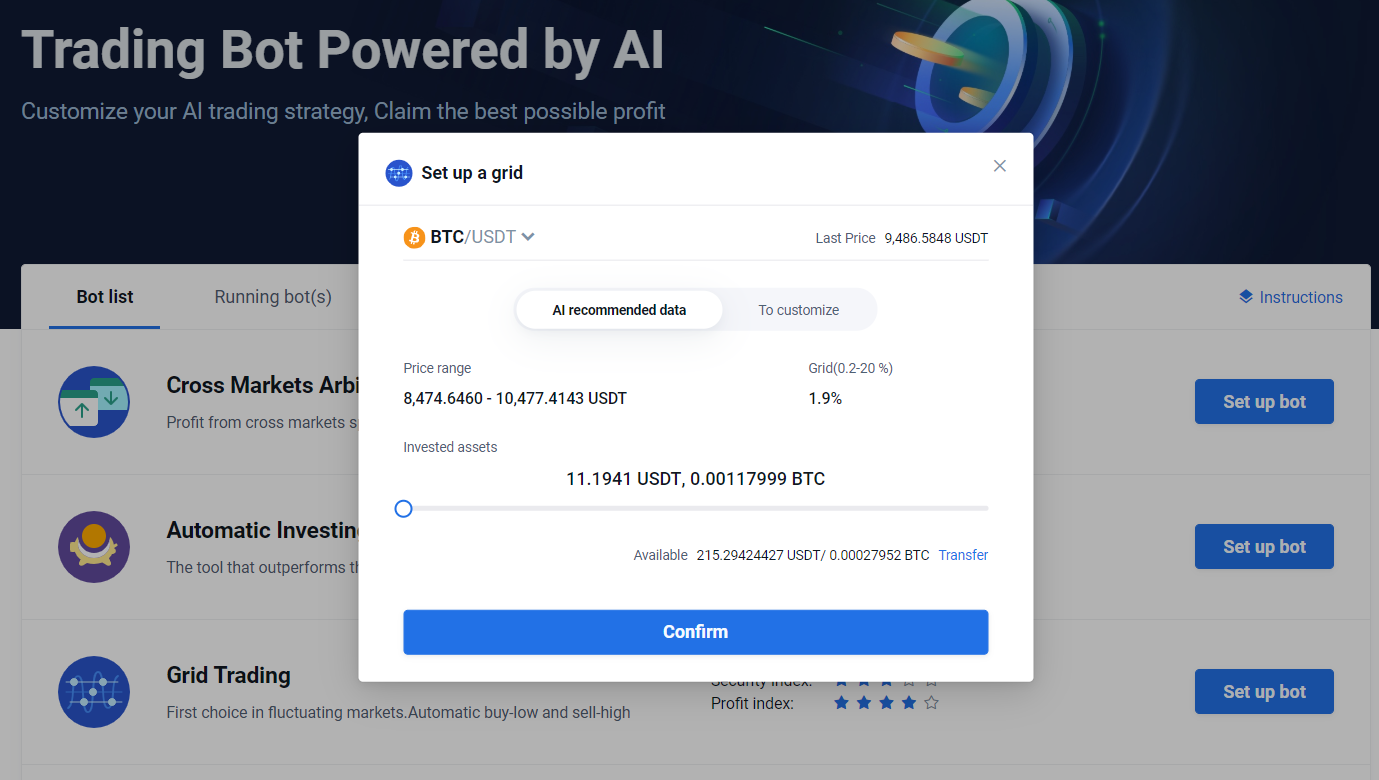Click the empty fifth Profit index star

pos(931,703)
